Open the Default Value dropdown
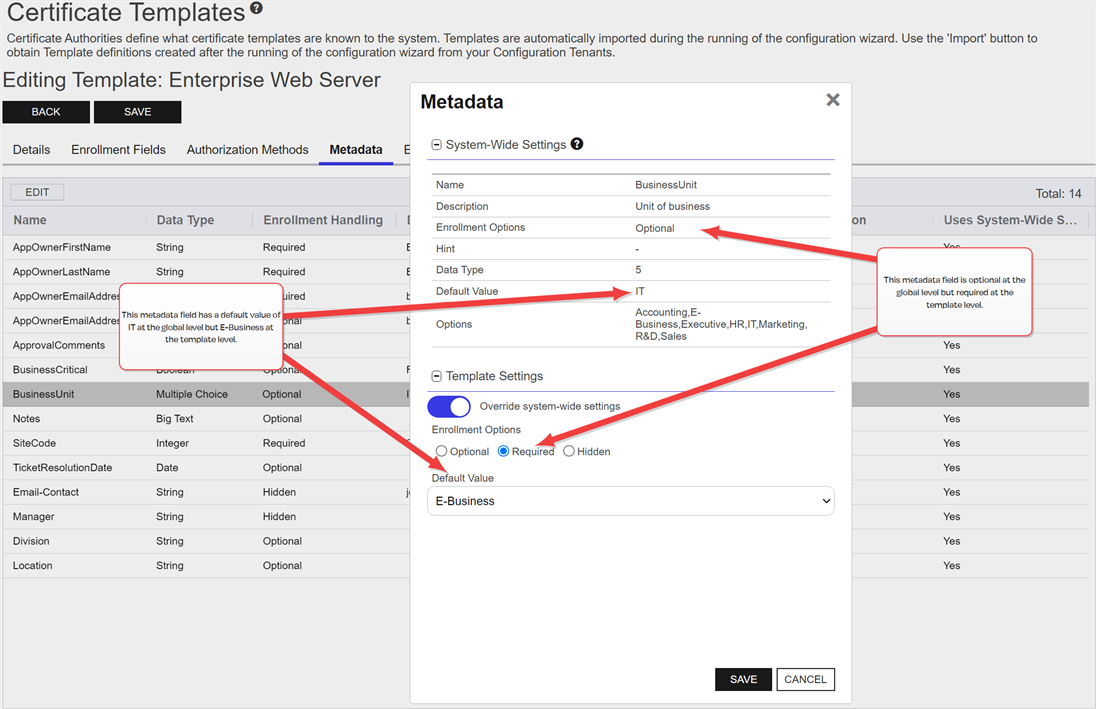Viewport: 1096px width, 709px height. pyautogui.click(x=630, y=501)
